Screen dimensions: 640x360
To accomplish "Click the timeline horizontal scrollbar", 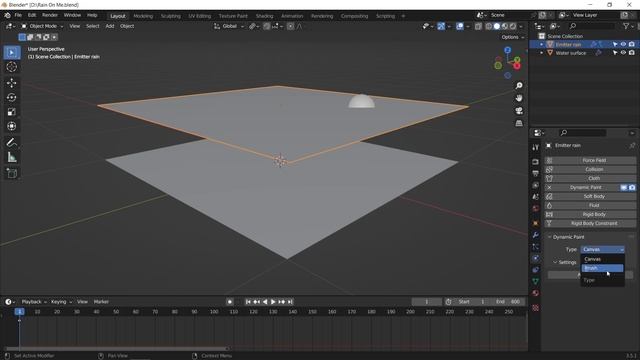I will point(117,349).
